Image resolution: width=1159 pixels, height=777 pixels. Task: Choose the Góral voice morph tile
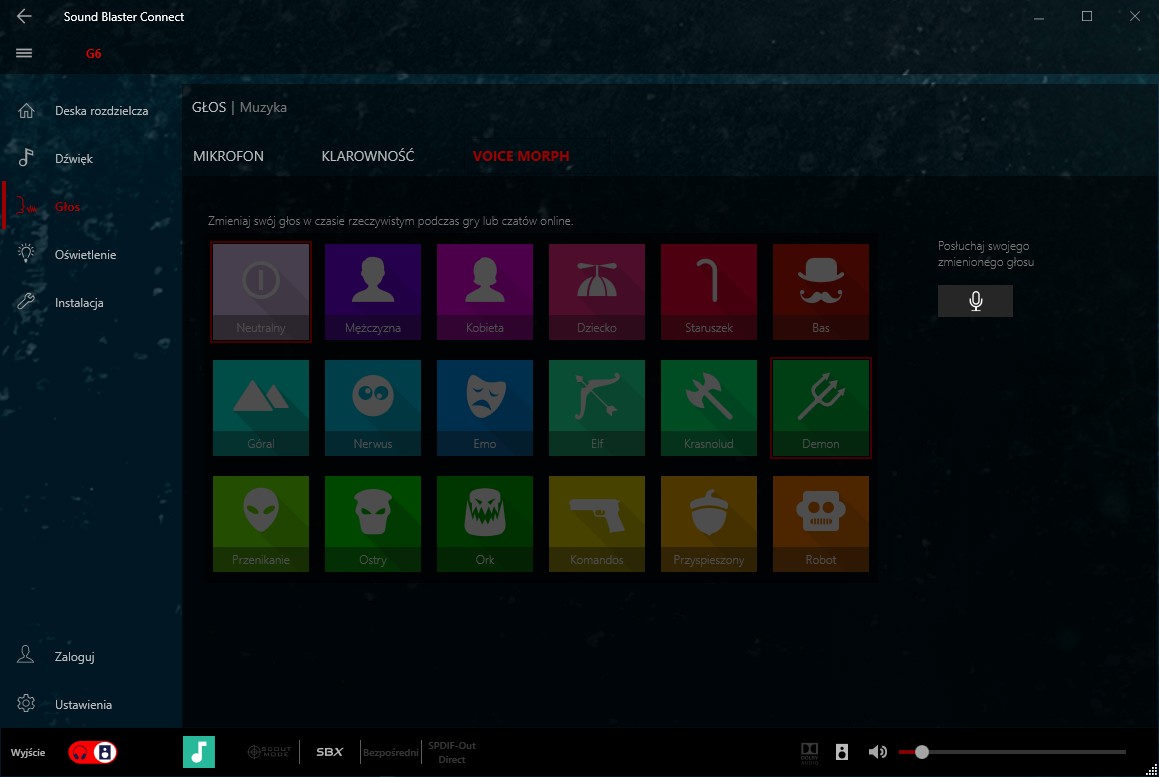coord(261,408)
